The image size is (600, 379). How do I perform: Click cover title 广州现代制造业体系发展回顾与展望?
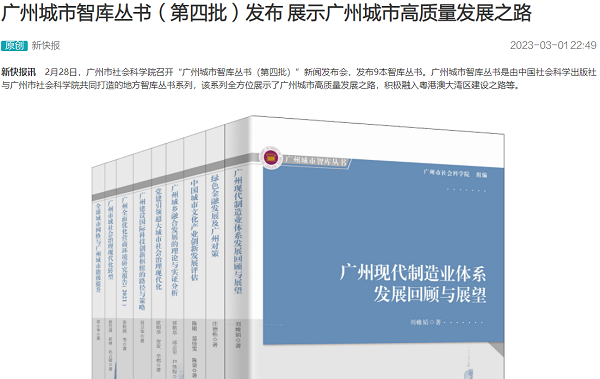tap(412, 283)
